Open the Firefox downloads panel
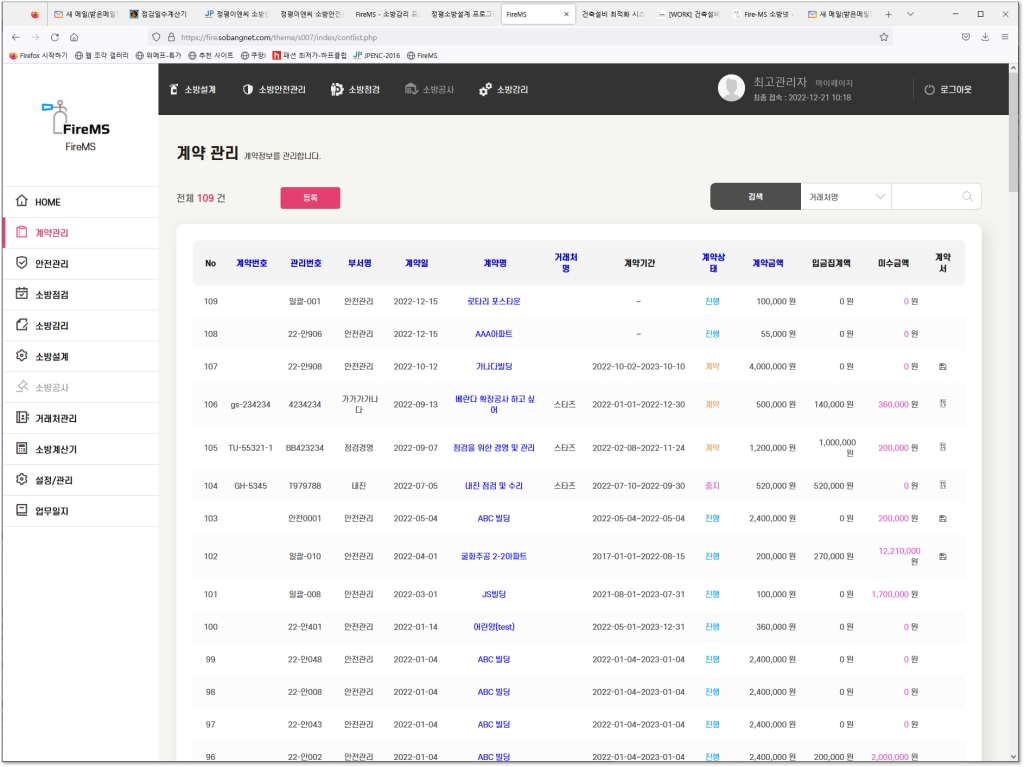Screen dimensions: 1024x767 click(x=986, y=37)
